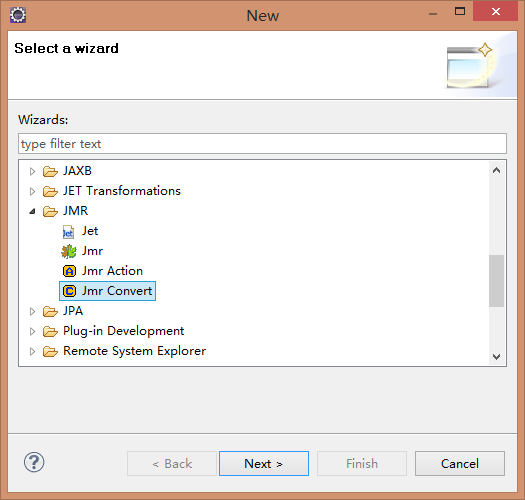Click the wizard list scrollbar thumb
Screen dimensions: 525x500
pos(496,281)
